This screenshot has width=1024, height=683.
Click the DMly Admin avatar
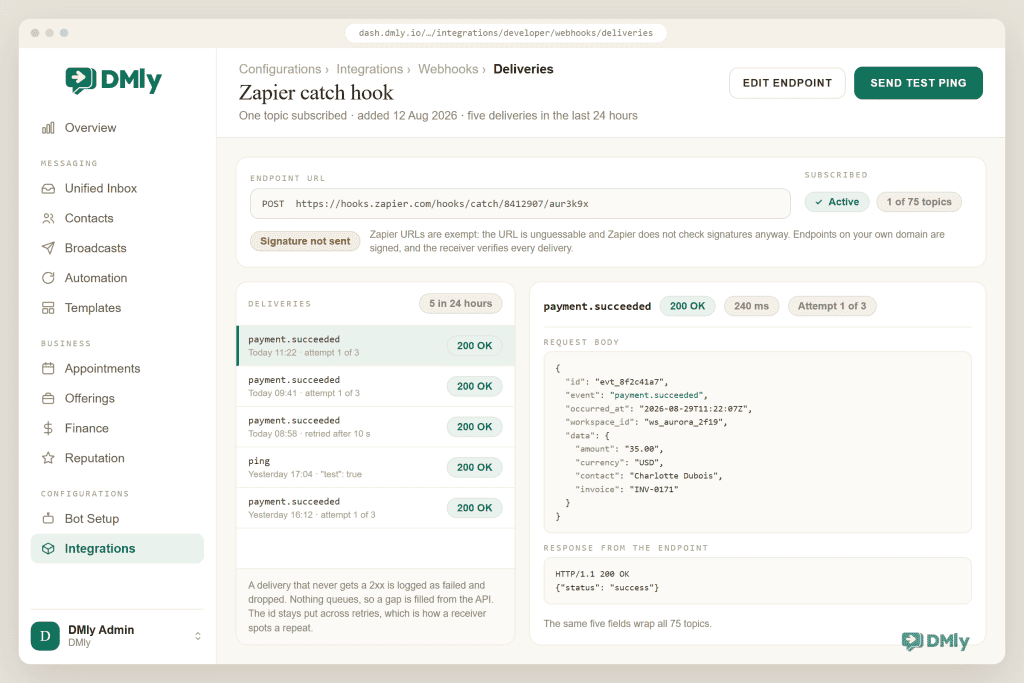click(x=45, y=636)
